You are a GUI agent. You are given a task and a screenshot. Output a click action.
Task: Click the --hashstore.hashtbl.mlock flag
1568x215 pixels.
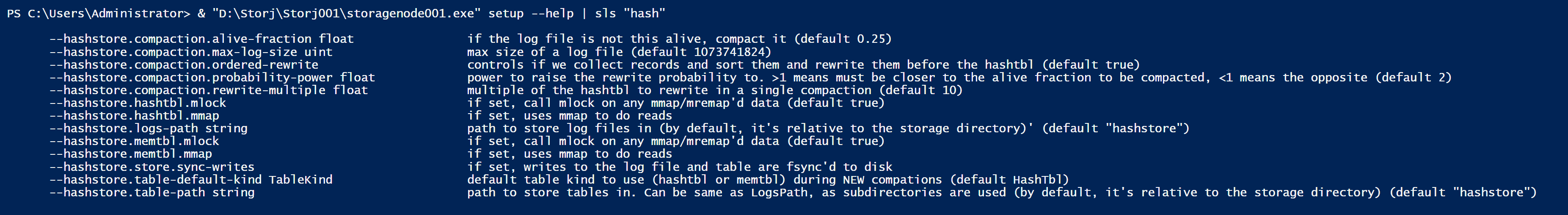[x=138, y=103]
